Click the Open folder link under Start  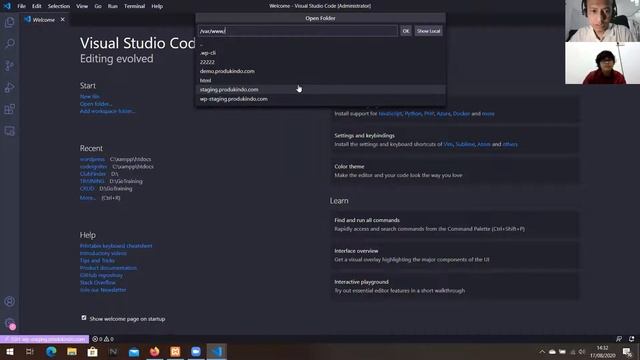[x=96, y=104]
